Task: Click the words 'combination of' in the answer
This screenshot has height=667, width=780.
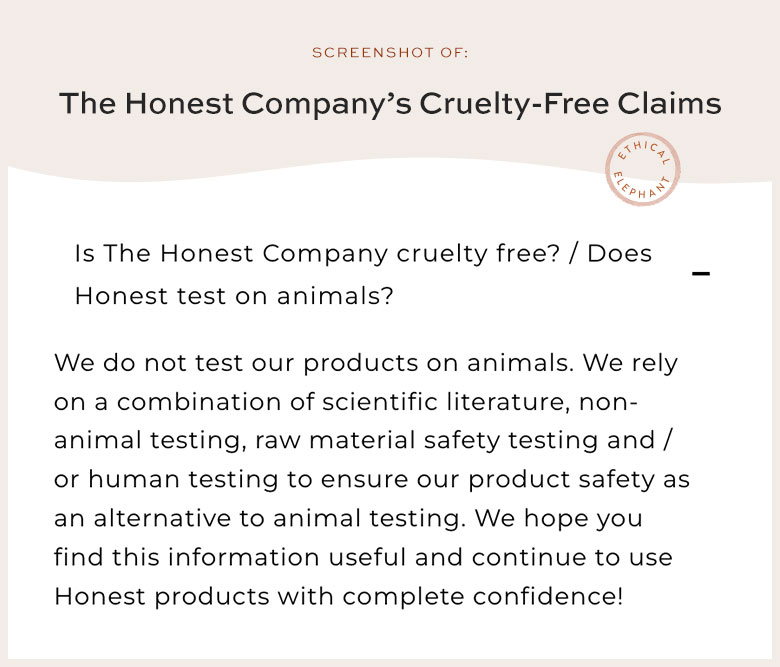Action: (216, 401)
